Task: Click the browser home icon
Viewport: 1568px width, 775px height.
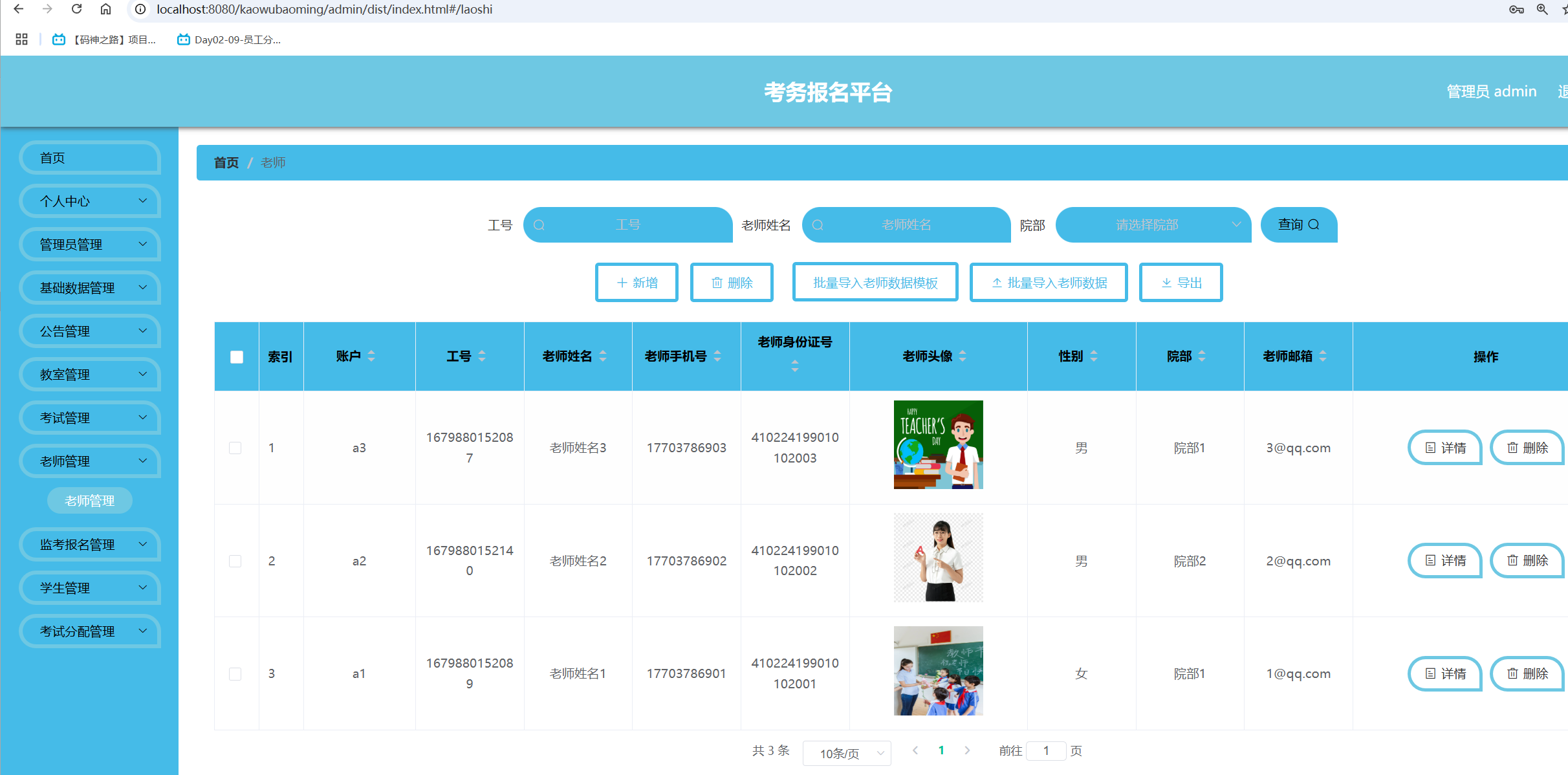Action: coord(105,9)
